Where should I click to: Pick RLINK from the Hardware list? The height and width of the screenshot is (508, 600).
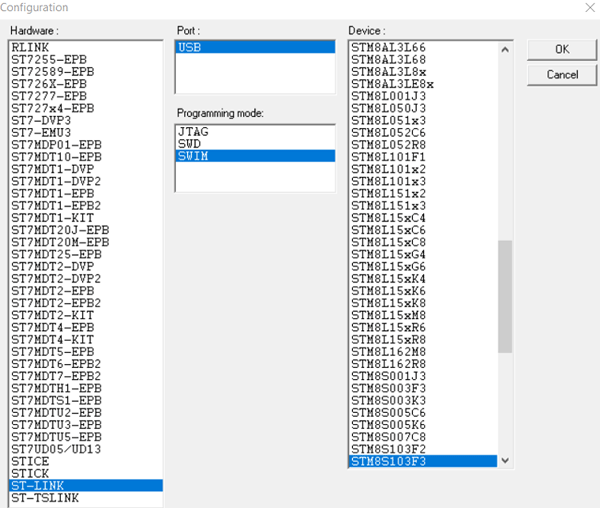point(31,47)
